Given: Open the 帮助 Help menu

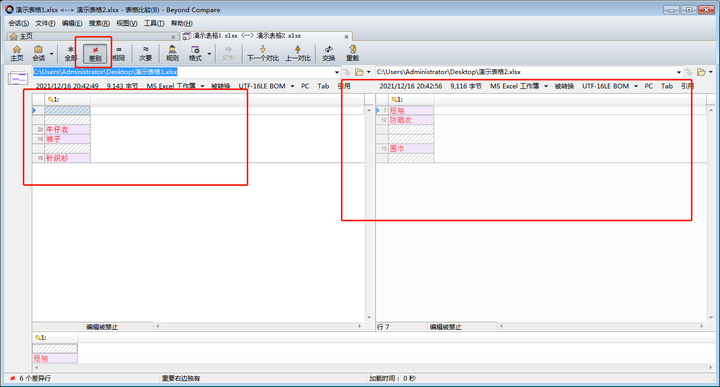Looking at the screenshot, I should tap(181, 23).
